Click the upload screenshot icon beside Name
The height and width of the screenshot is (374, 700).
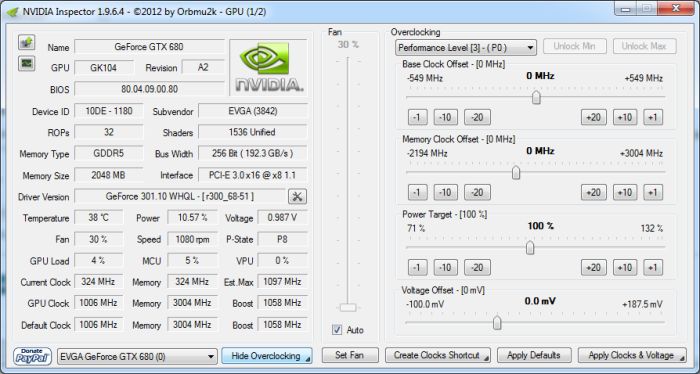pyautogui.click(x=27, y=42)
